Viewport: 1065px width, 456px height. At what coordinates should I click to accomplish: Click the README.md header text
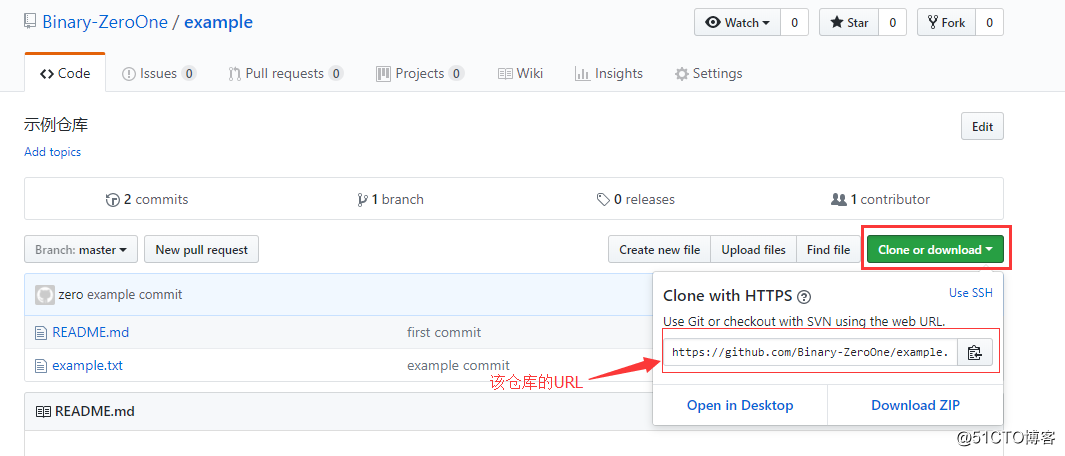pos(94,411)
